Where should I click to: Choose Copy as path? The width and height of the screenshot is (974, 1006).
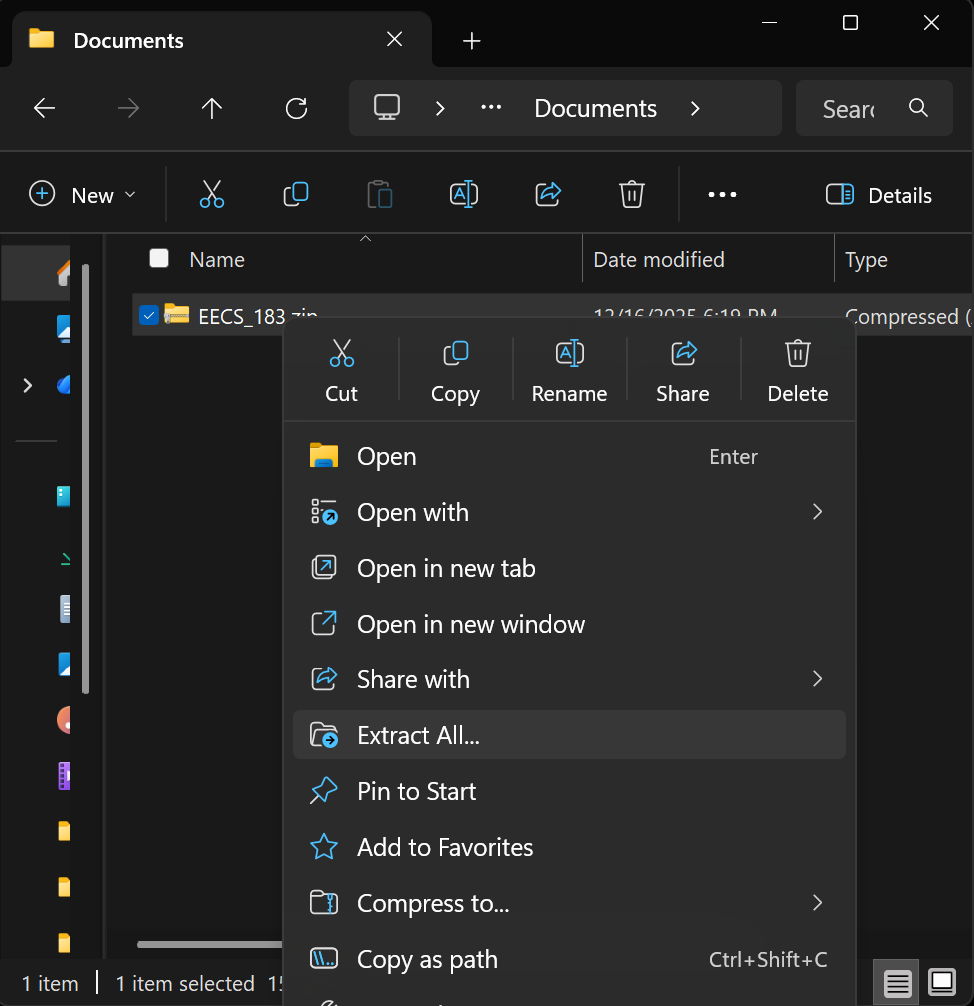click(569, 959)
